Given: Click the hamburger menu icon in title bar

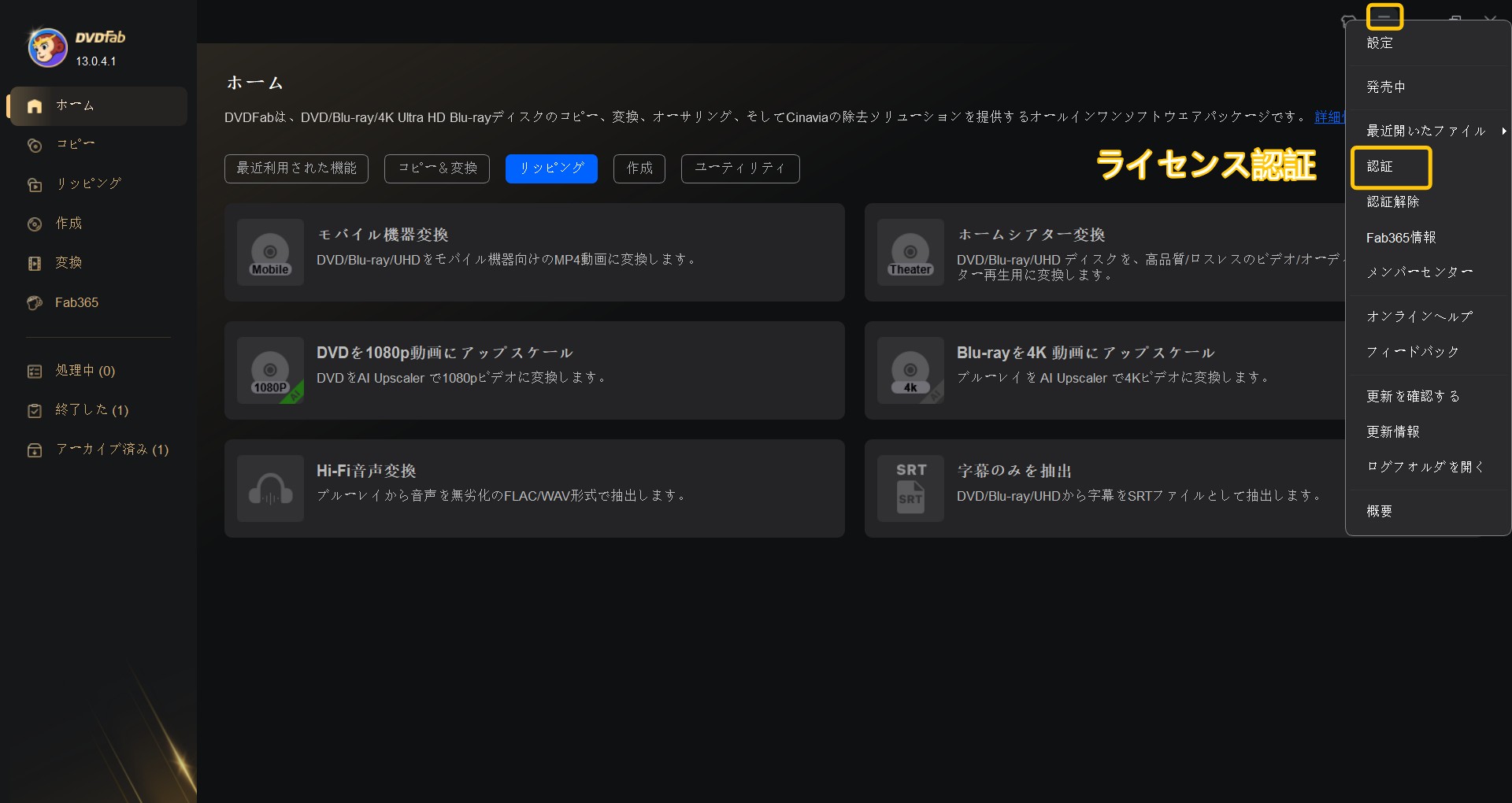Looking at the screenshot, I should pos(1384,17).
